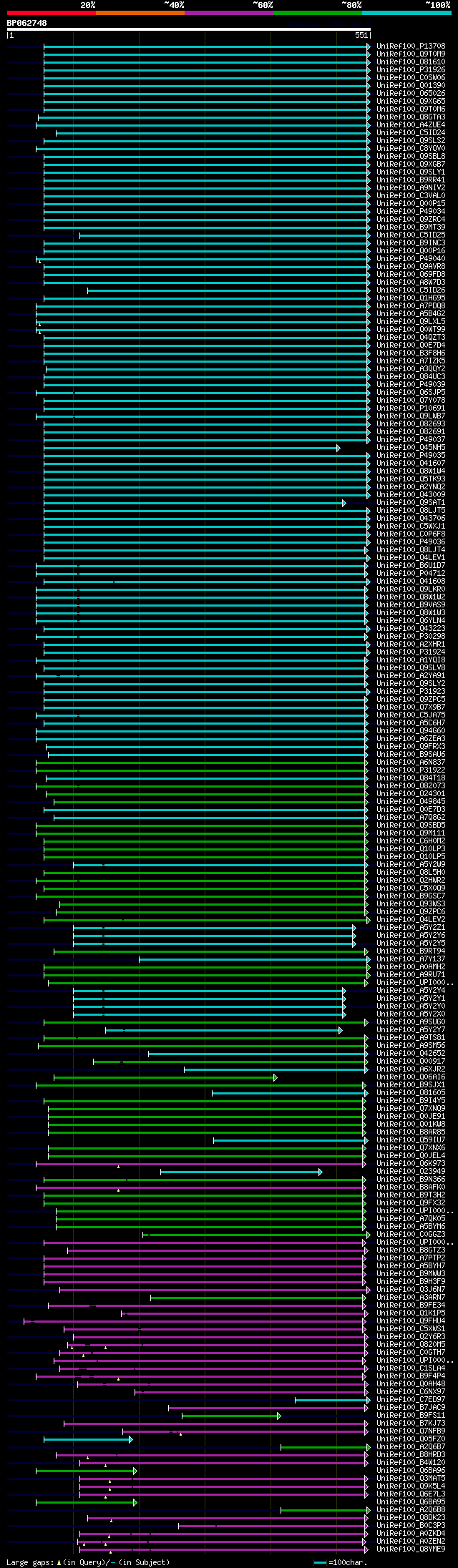Click UniRef100_A4ZUE4 label
This screenshot has height=1568, width=458.
pos(411,124)
